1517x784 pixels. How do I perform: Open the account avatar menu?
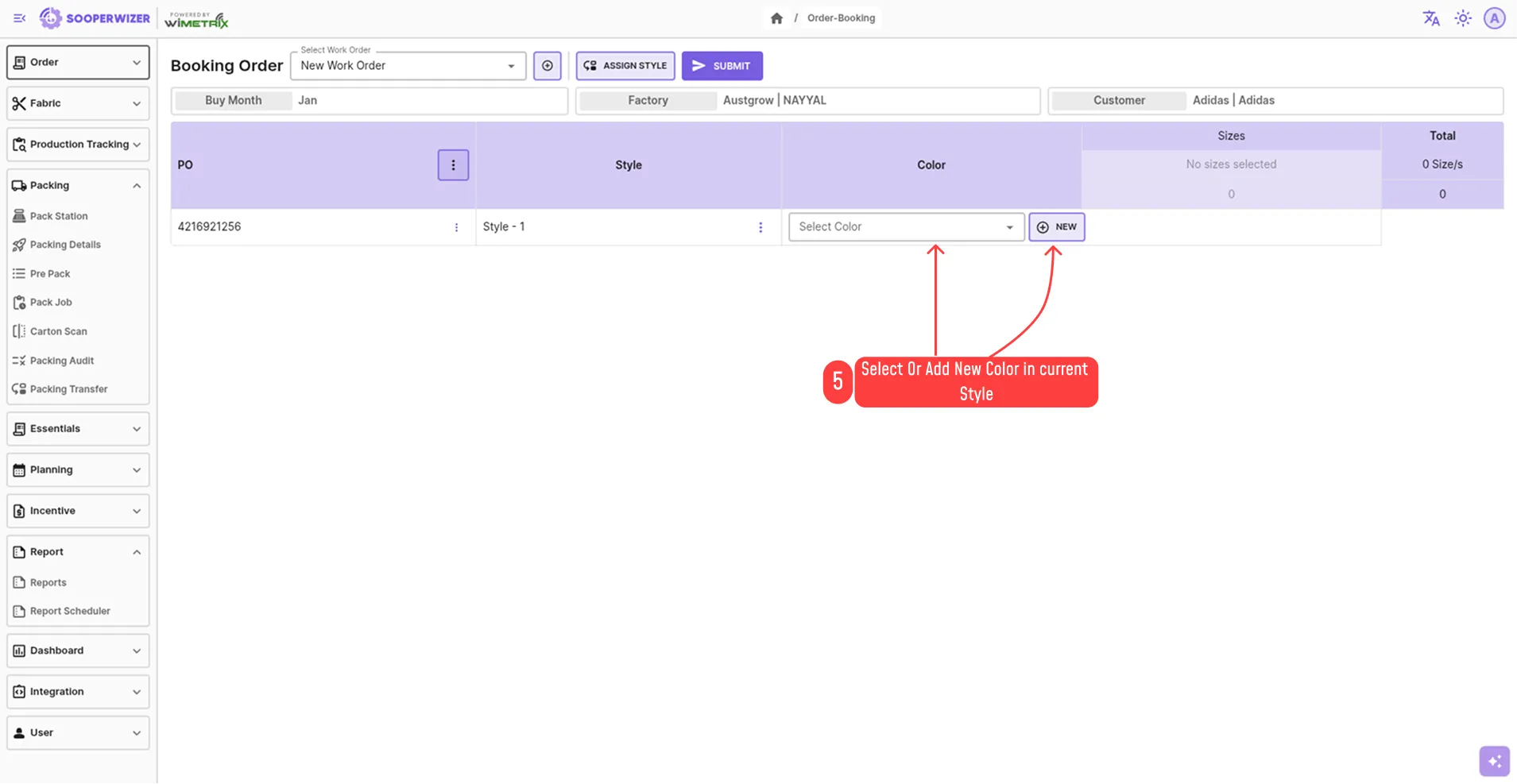tap(1494, 17)
